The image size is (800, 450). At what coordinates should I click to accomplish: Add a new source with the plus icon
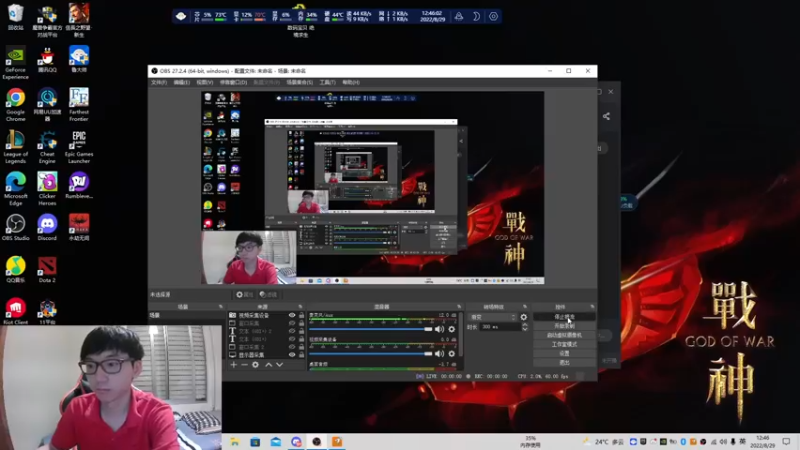(x=233, y=365)
